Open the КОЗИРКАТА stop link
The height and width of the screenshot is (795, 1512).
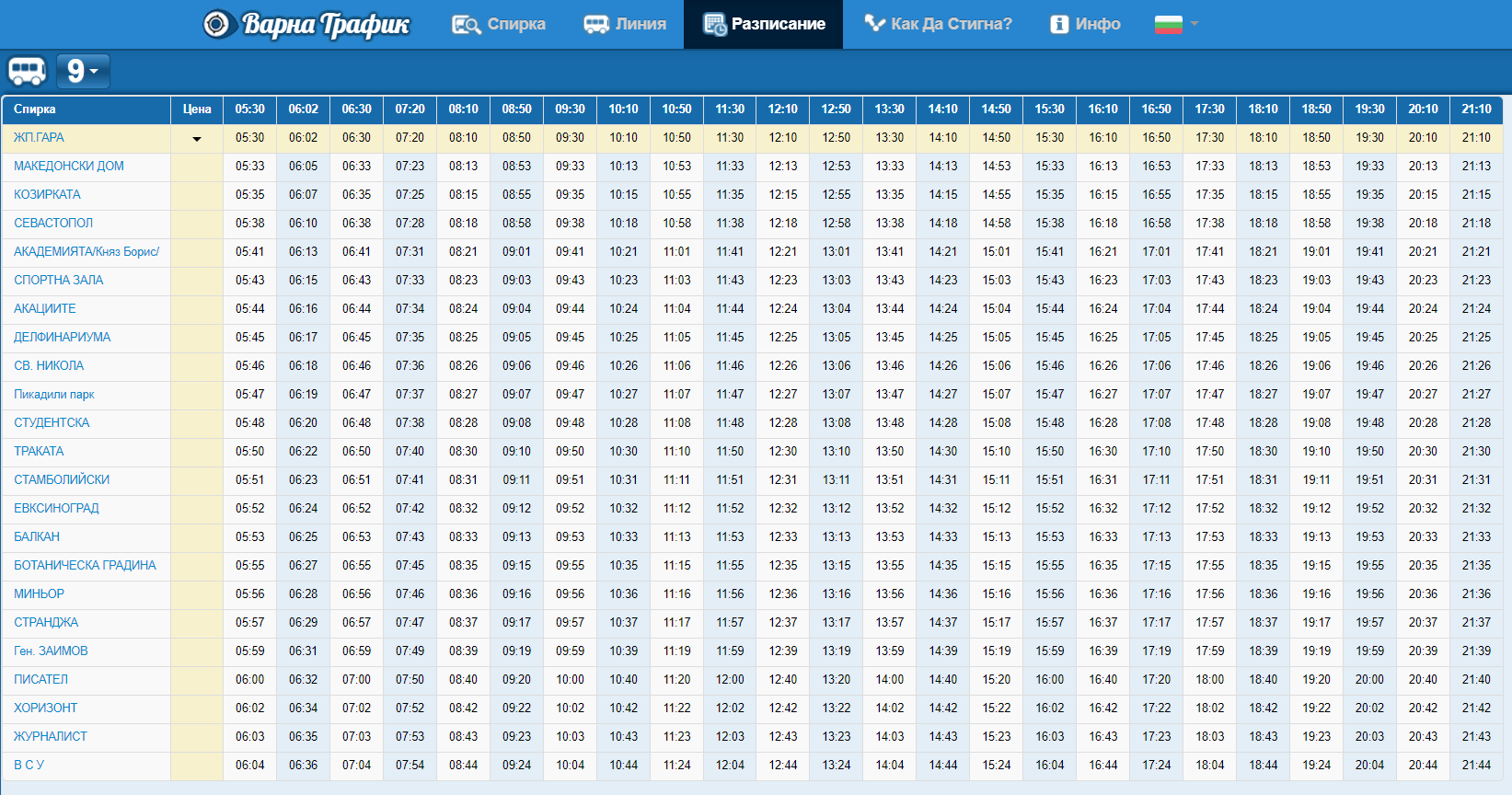pyautogui.click(x=47, y=194)
